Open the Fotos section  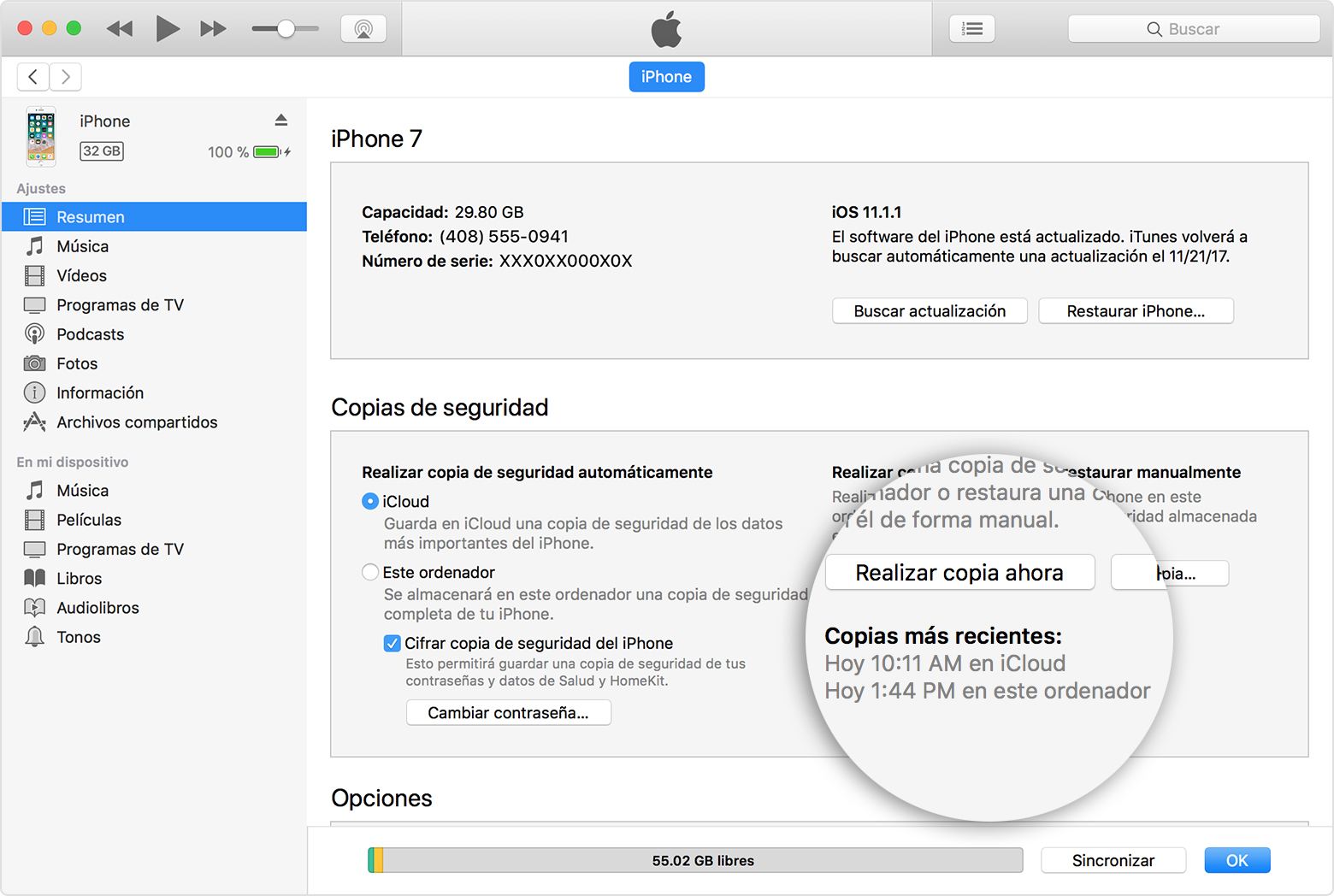[154, 363]
